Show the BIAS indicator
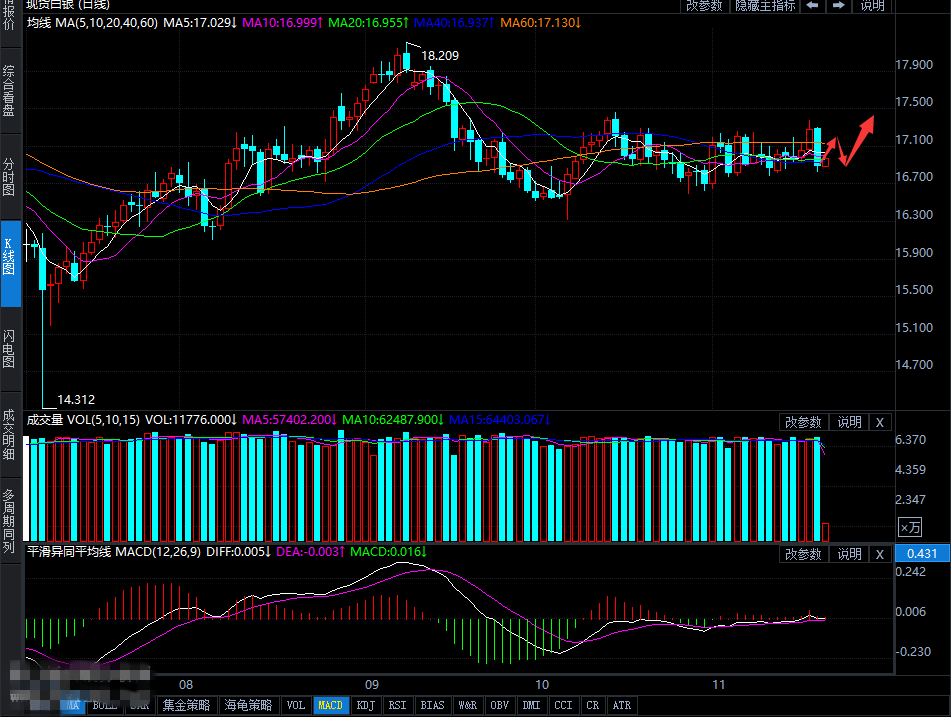The image size is (951, 717). tap(432, 705)
